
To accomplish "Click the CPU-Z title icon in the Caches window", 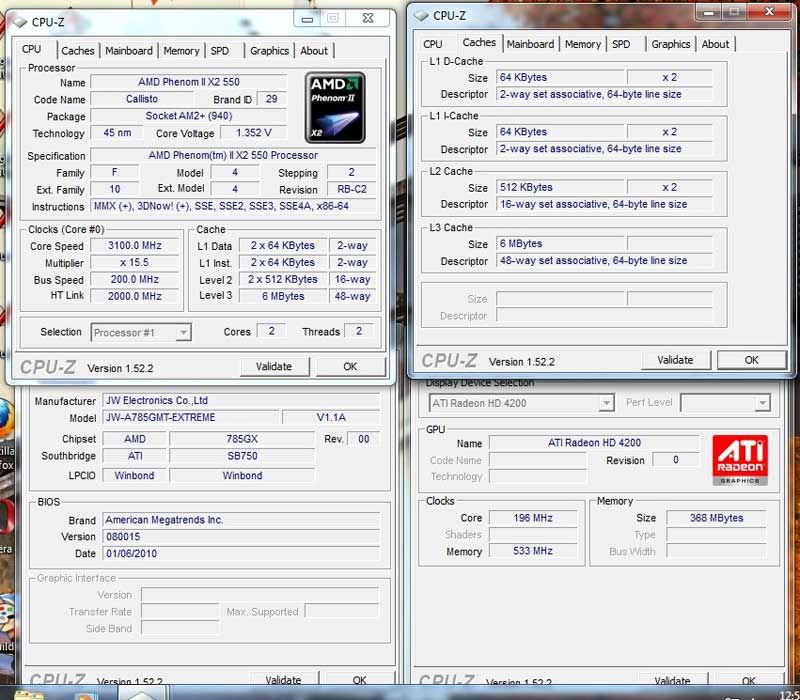I will click(421, 16).
